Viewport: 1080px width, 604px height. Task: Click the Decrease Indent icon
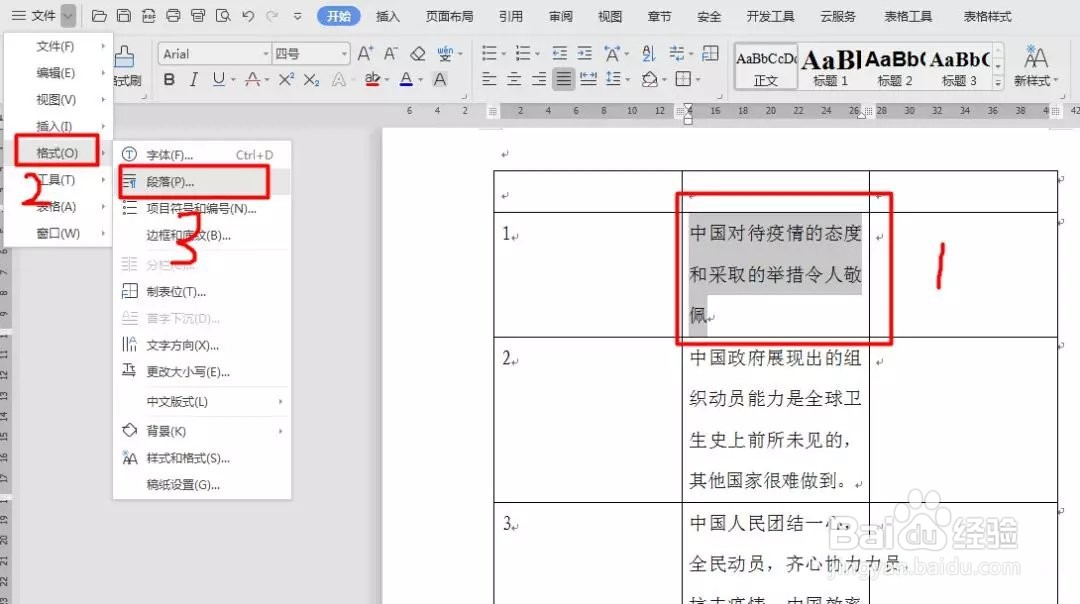point(559,53)
